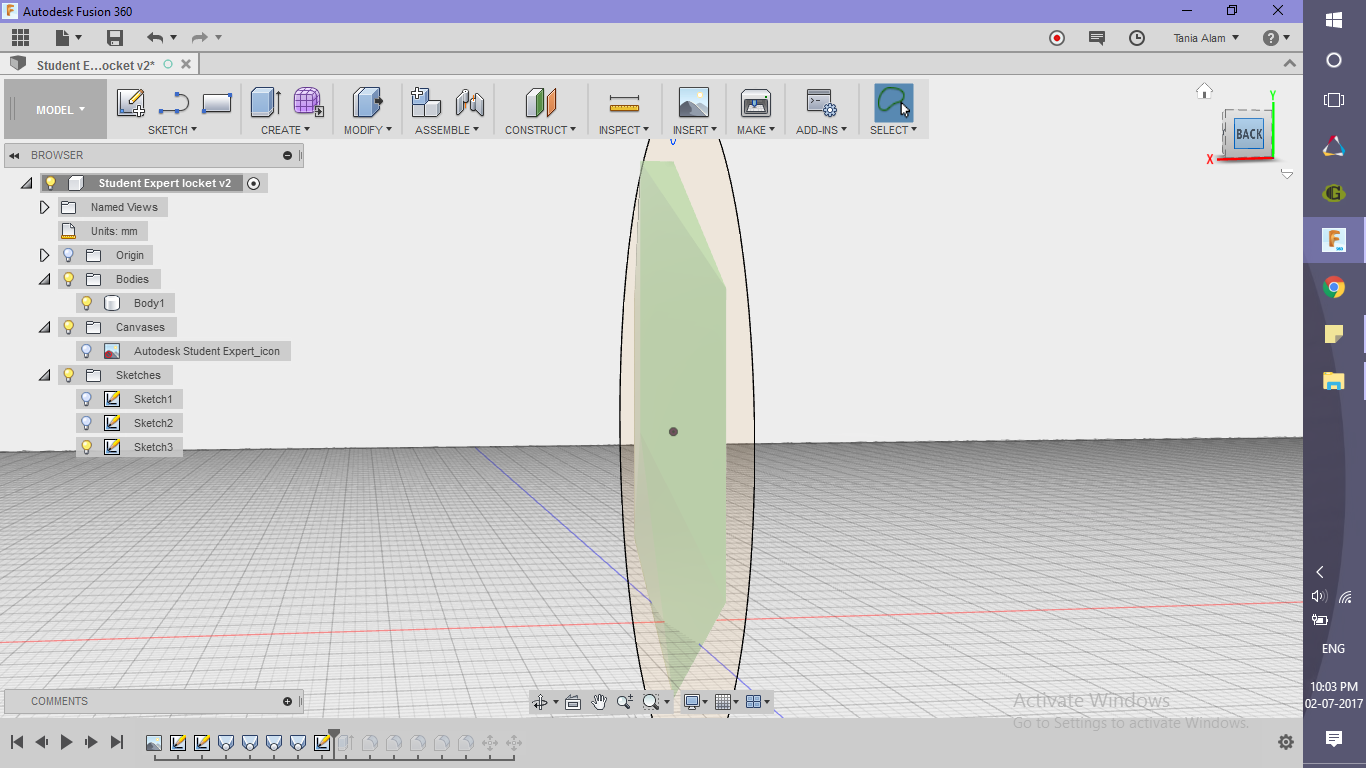Select the Press Pull modify tool
1366x768 pixels.
tap(367, 103)
